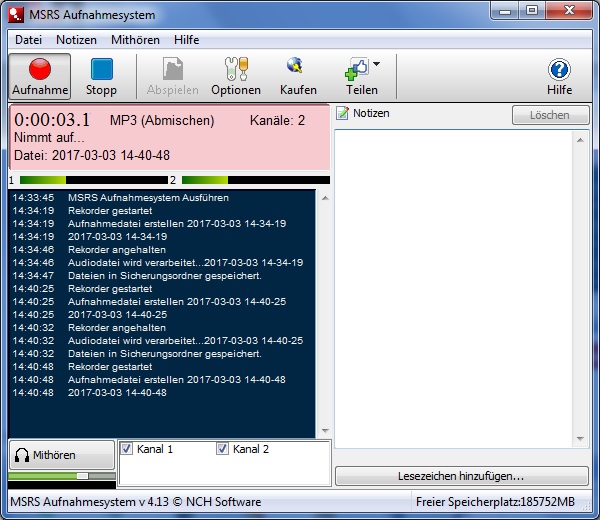600x520 pixels.
Task: Click 'MSRS Aufnahmesystem v 4.13' status bar text
Action: point(89,502)
